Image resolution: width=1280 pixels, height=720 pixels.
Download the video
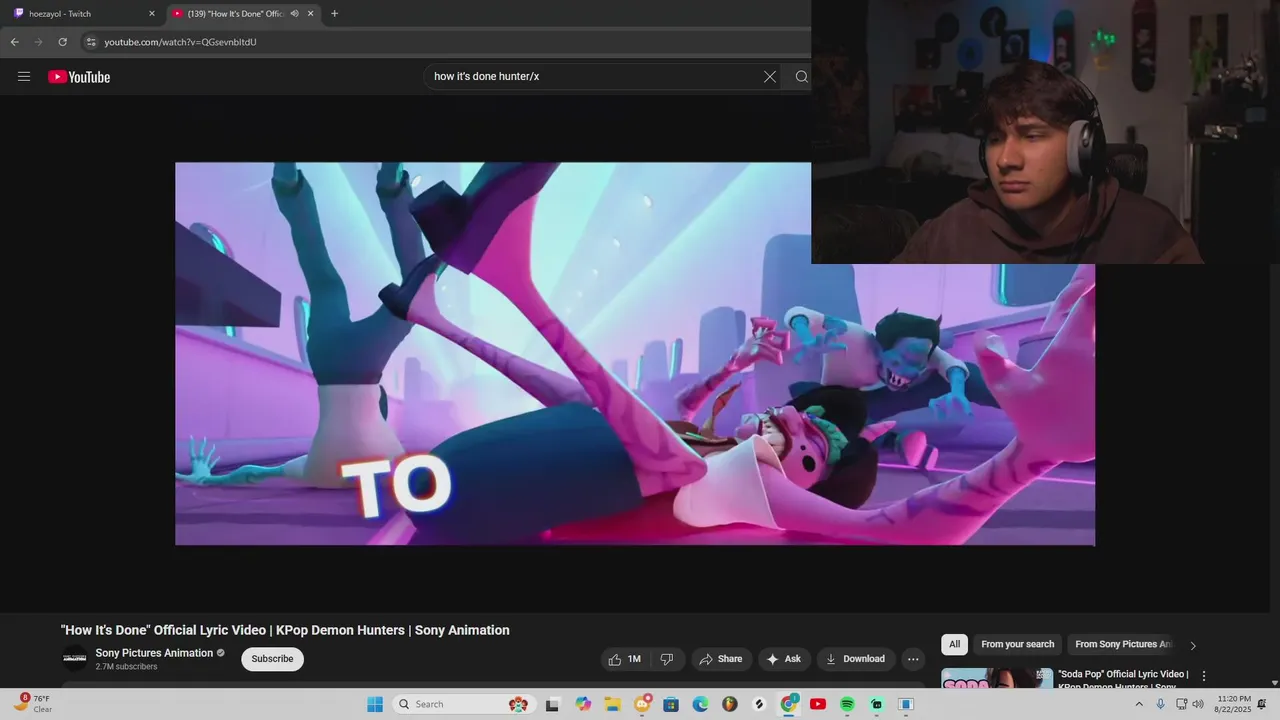855,659
